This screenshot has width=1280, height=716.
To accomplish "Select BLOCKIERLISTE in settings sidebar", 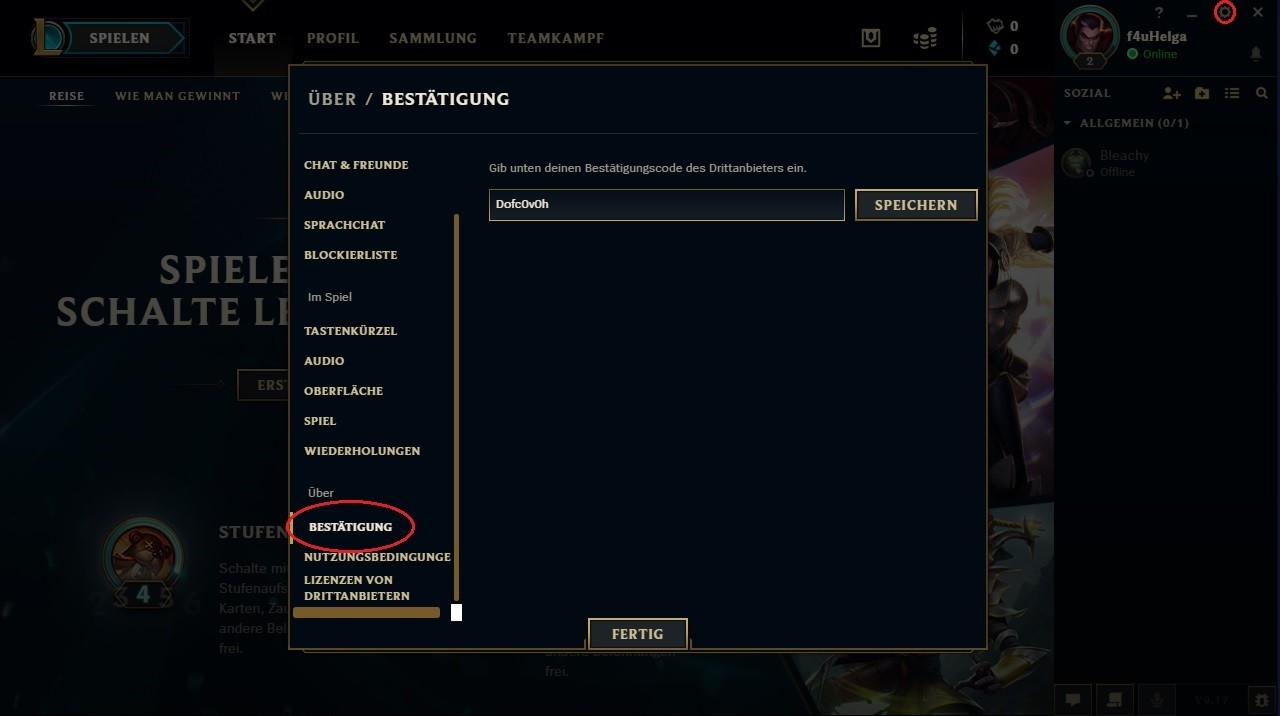I will 351,255.
